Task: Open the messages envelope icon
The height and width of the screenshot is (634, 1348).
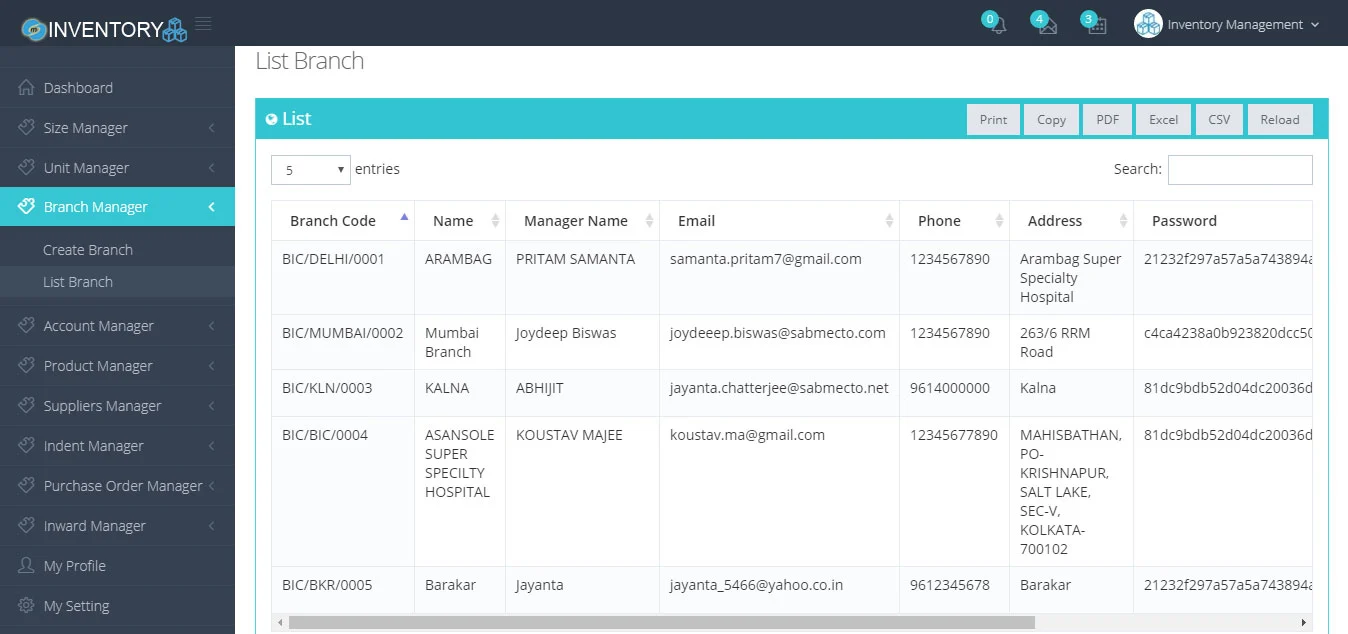Action: coord(1047,27)
